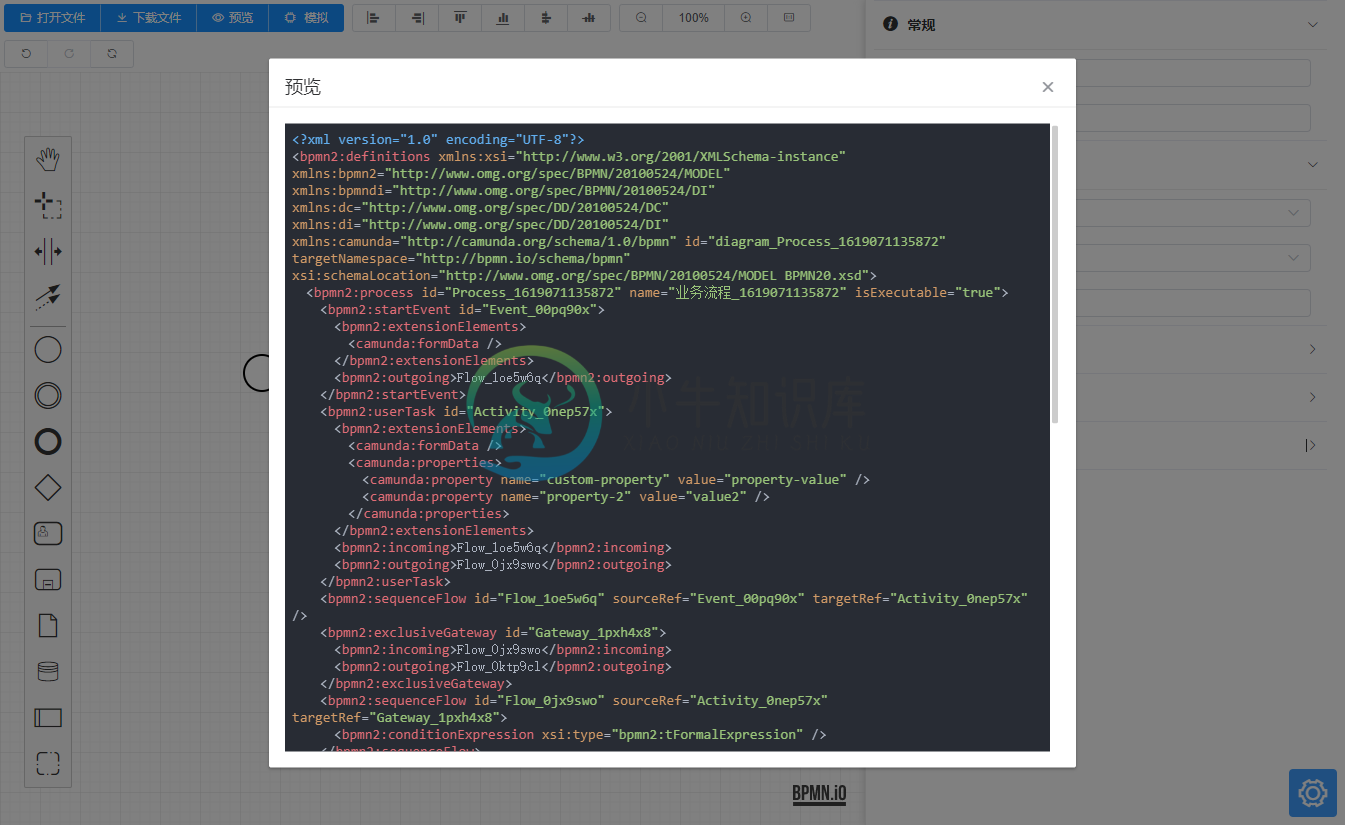Viewport: 1345px width, 825px height.
Task: Click the 模拟 simulation button
Action: coord(306,18)
